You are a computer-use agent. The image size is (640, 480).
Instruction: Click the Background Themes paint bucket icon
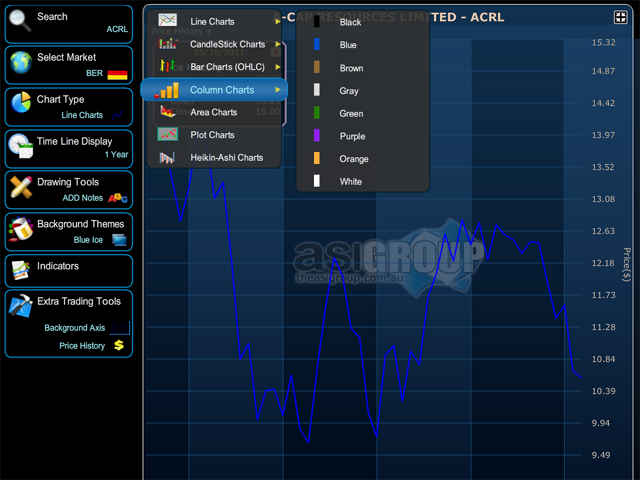coord(20,229)
